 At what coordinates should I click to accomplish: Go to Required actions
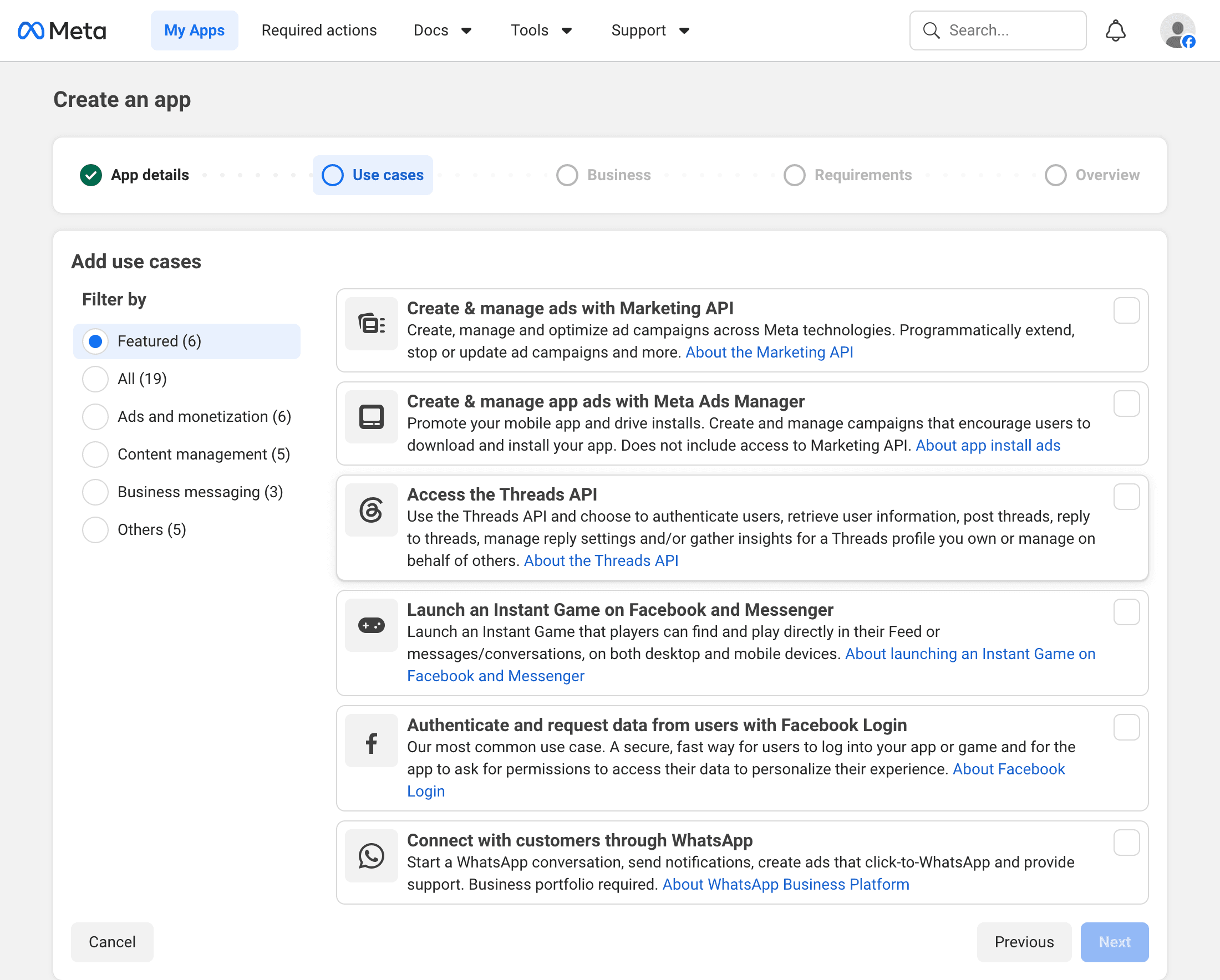319,30
